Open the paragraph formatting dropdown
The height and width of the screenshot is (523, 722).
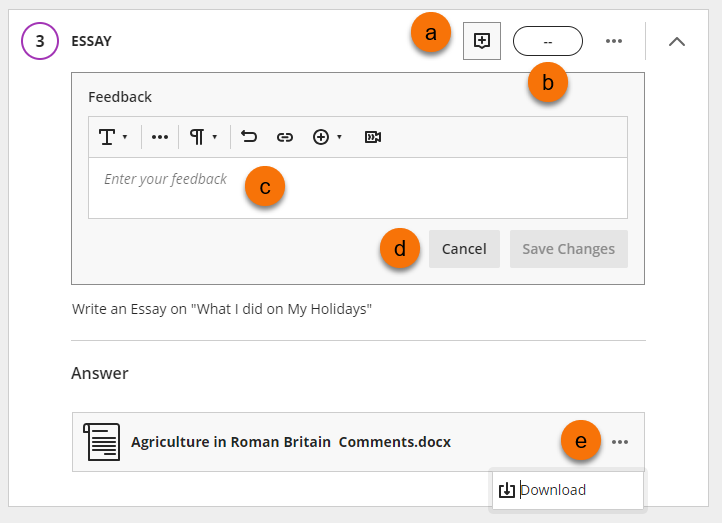point(204,137)
